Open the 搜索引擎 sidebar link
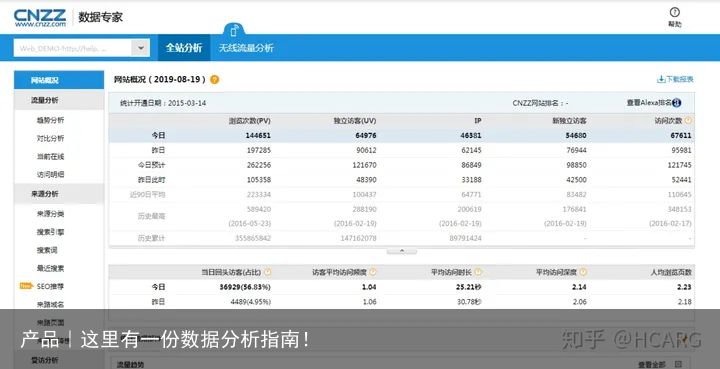 pyautogui.click(x=51, y=232)
